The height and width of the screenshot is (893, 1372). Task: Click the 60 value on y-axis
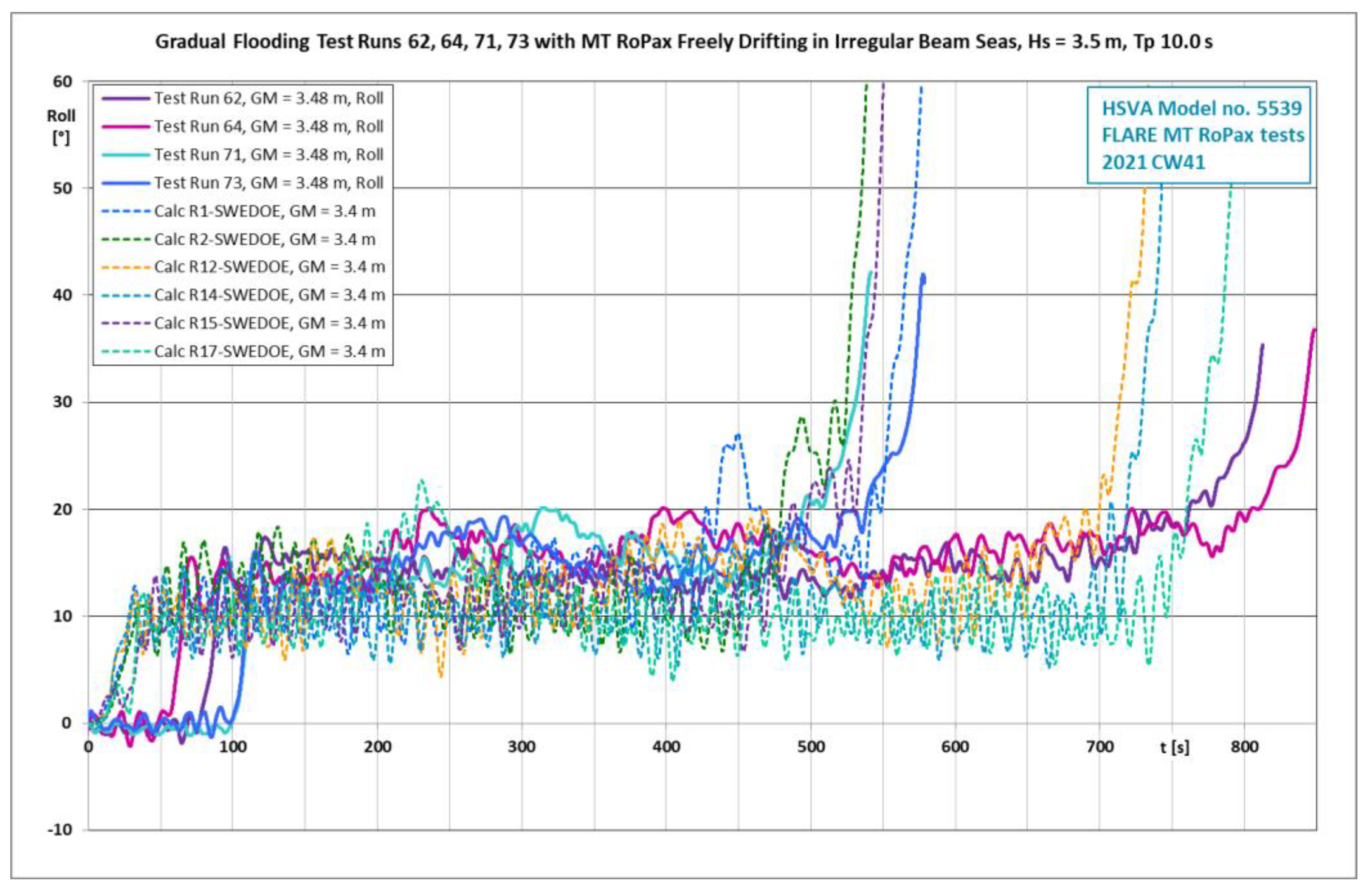pos(63,82)
